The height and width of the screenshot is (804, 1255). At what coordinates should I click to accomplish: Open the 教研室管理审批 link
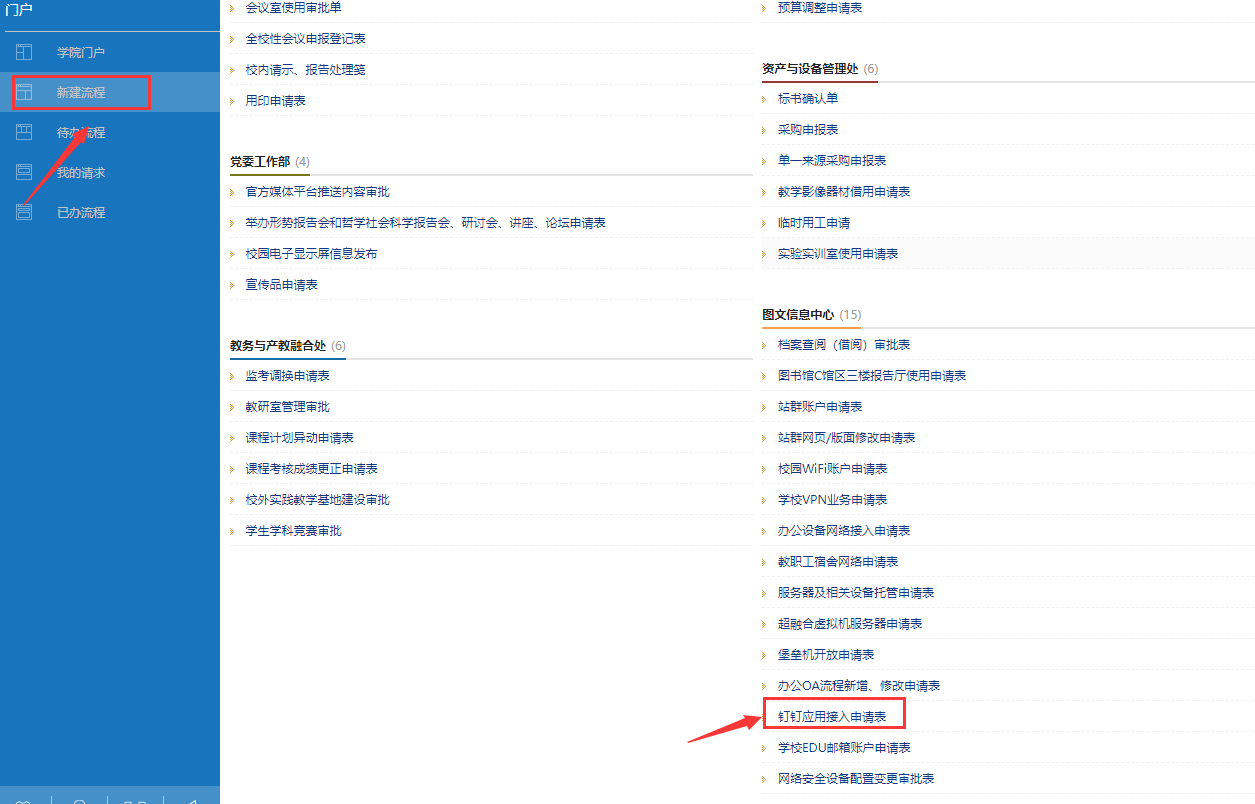click(x=287, y=406)
